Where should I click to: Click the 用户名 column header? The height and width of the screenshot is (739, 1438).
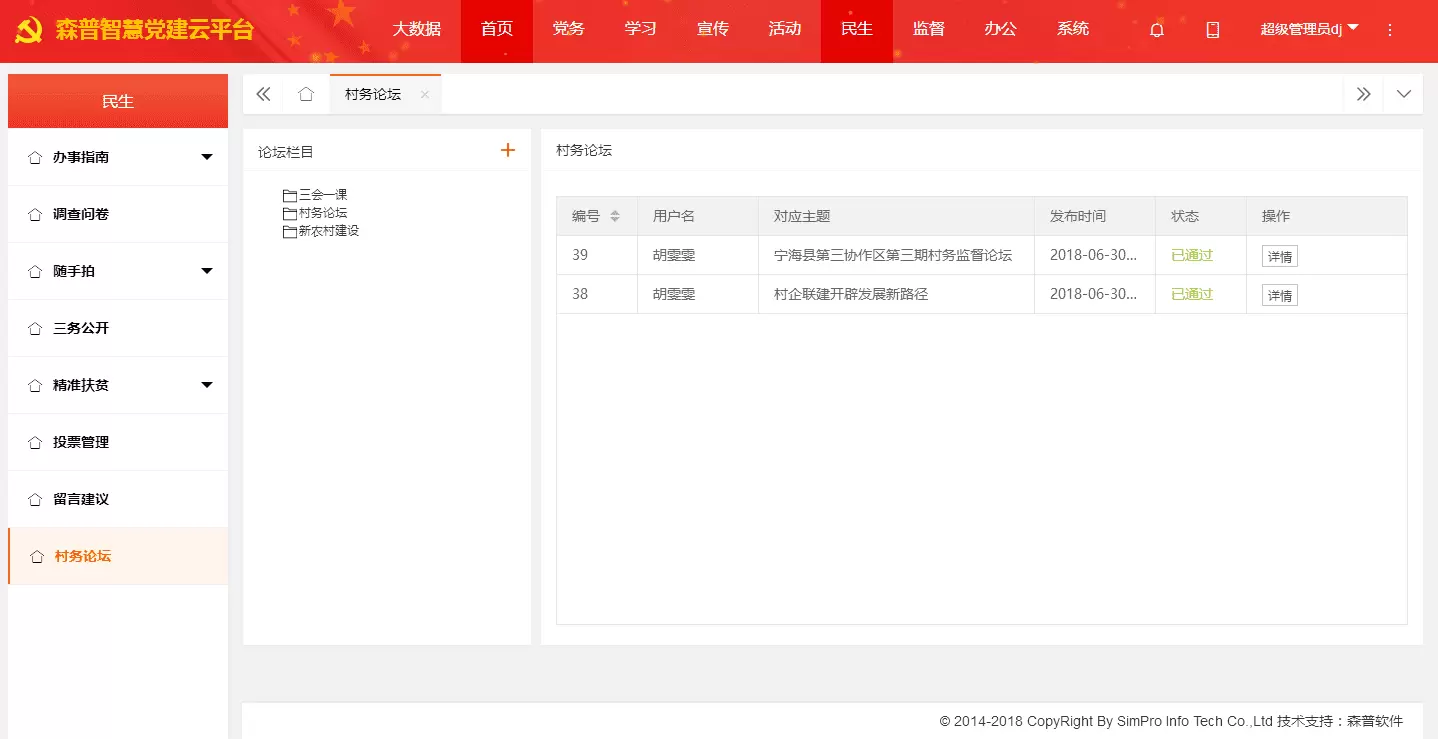click(x=674, y=216)
